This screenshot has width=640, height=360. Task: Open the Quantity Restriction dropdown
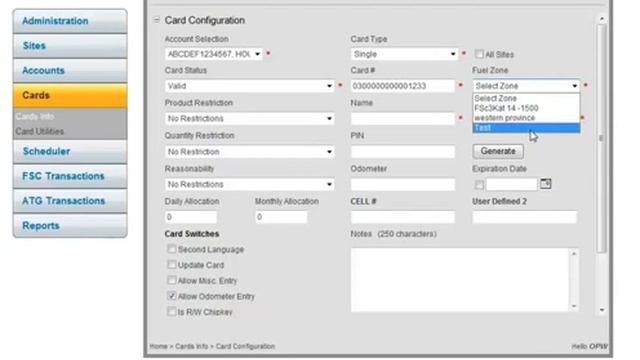click(x=249, y=152)
